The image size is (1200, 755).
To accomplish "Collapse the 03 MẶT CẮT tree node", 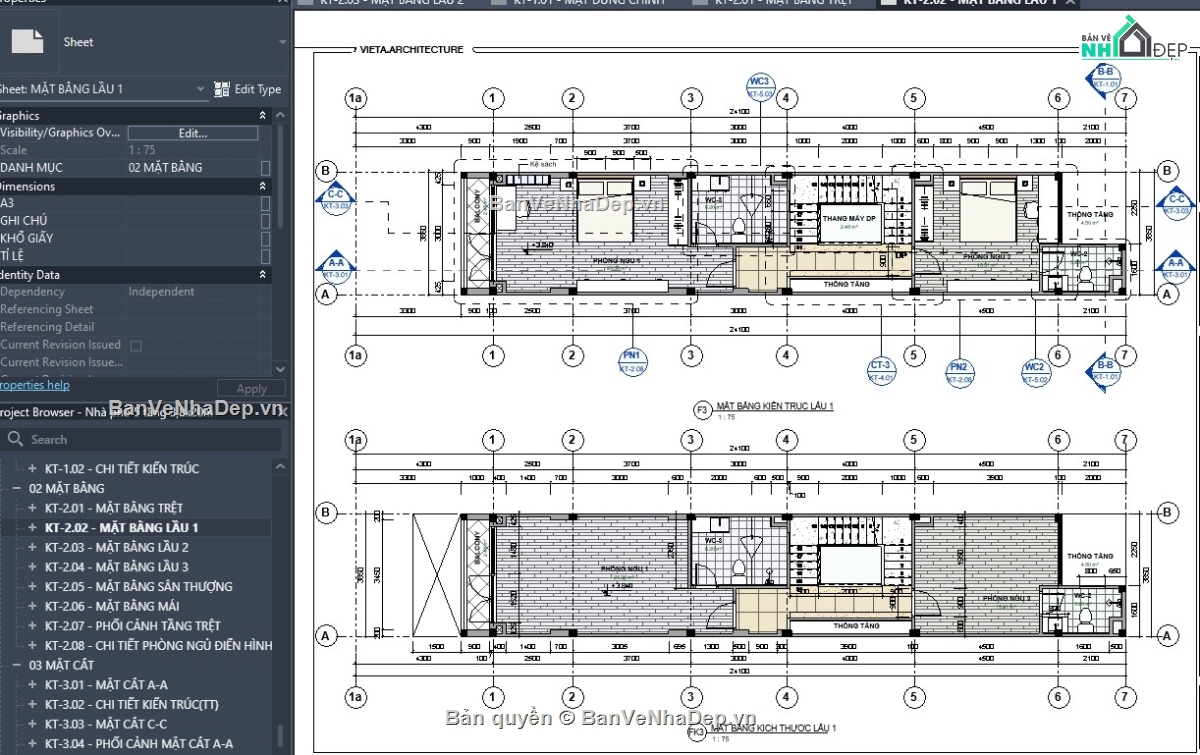I will [x=16, y=665].
